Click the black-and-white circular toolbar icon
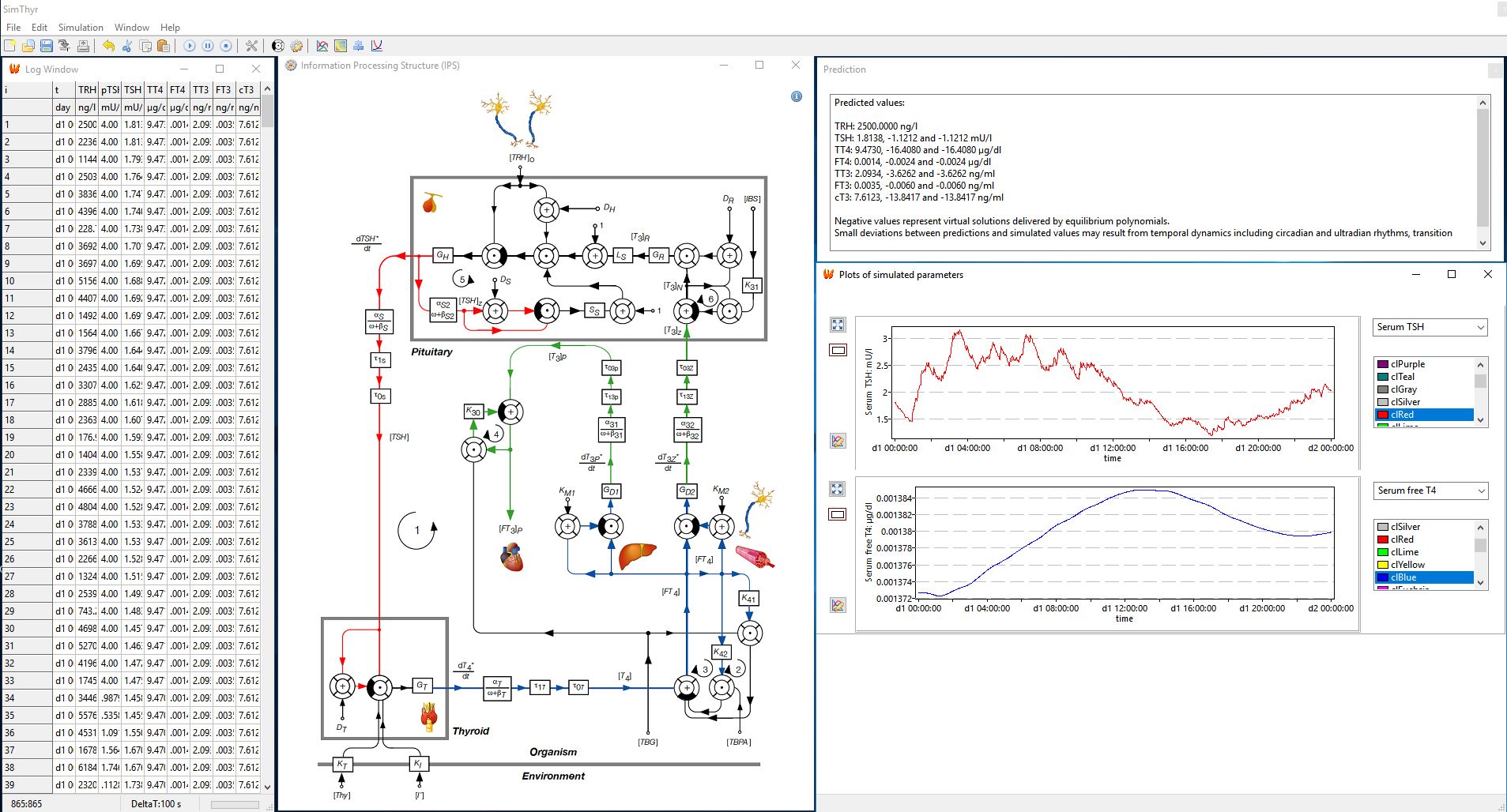This screenshot has height=812, width=1507. 278,46
